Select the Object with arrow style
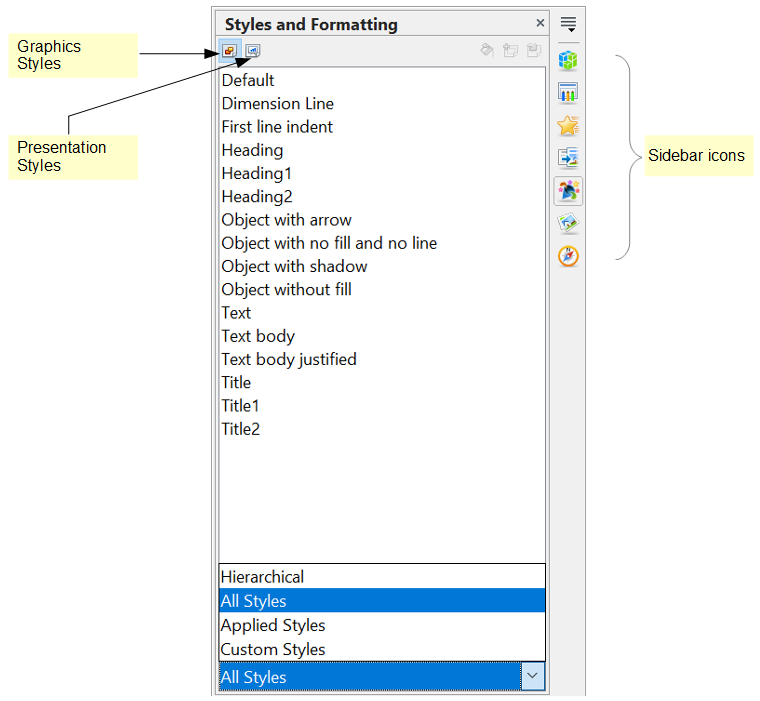This screenshot has width=760, height=701. [x=382, y=220]
